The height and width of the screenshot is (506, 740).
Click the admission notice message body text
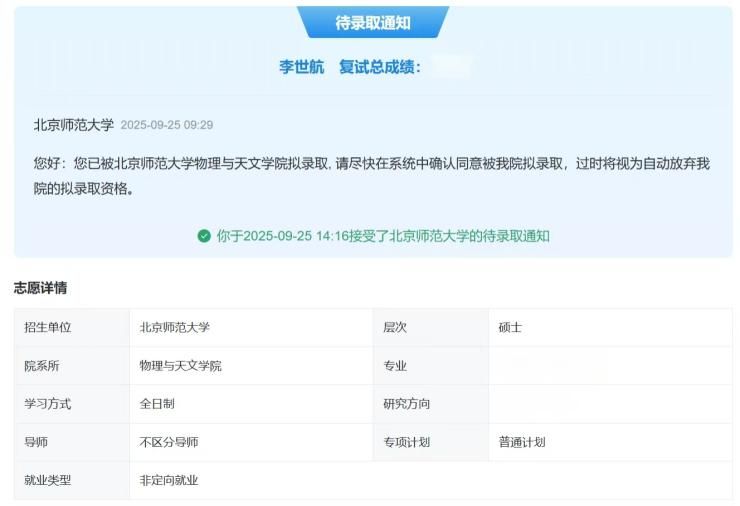[371, 175]
